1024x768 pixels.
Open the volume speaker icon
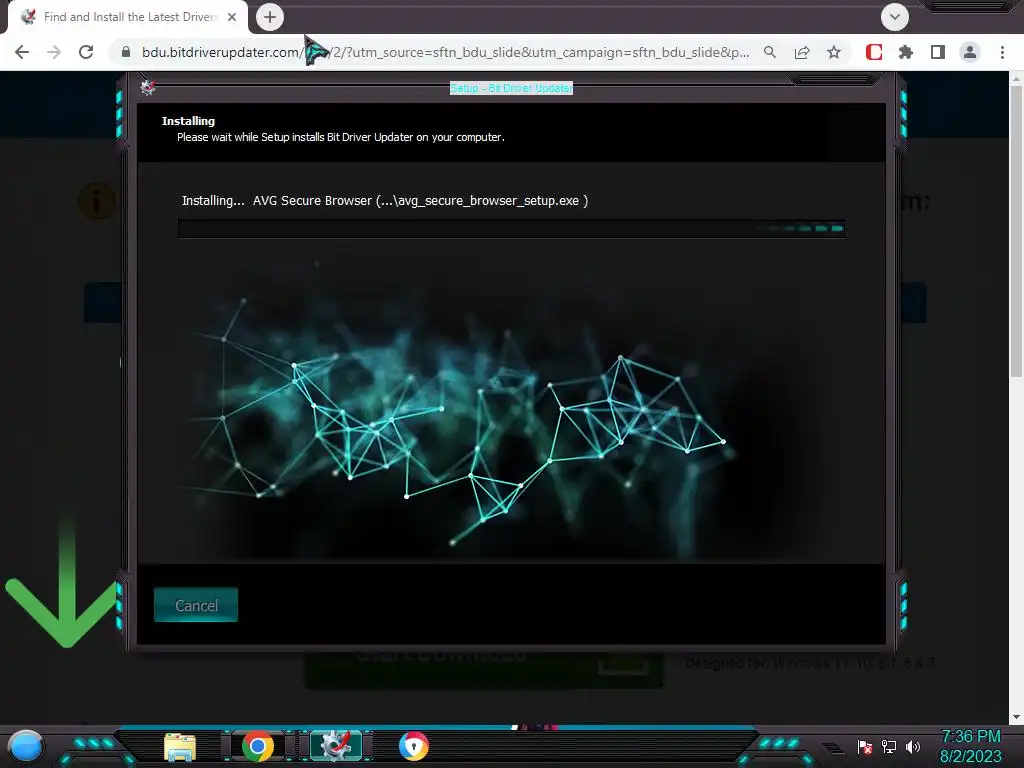913,746
